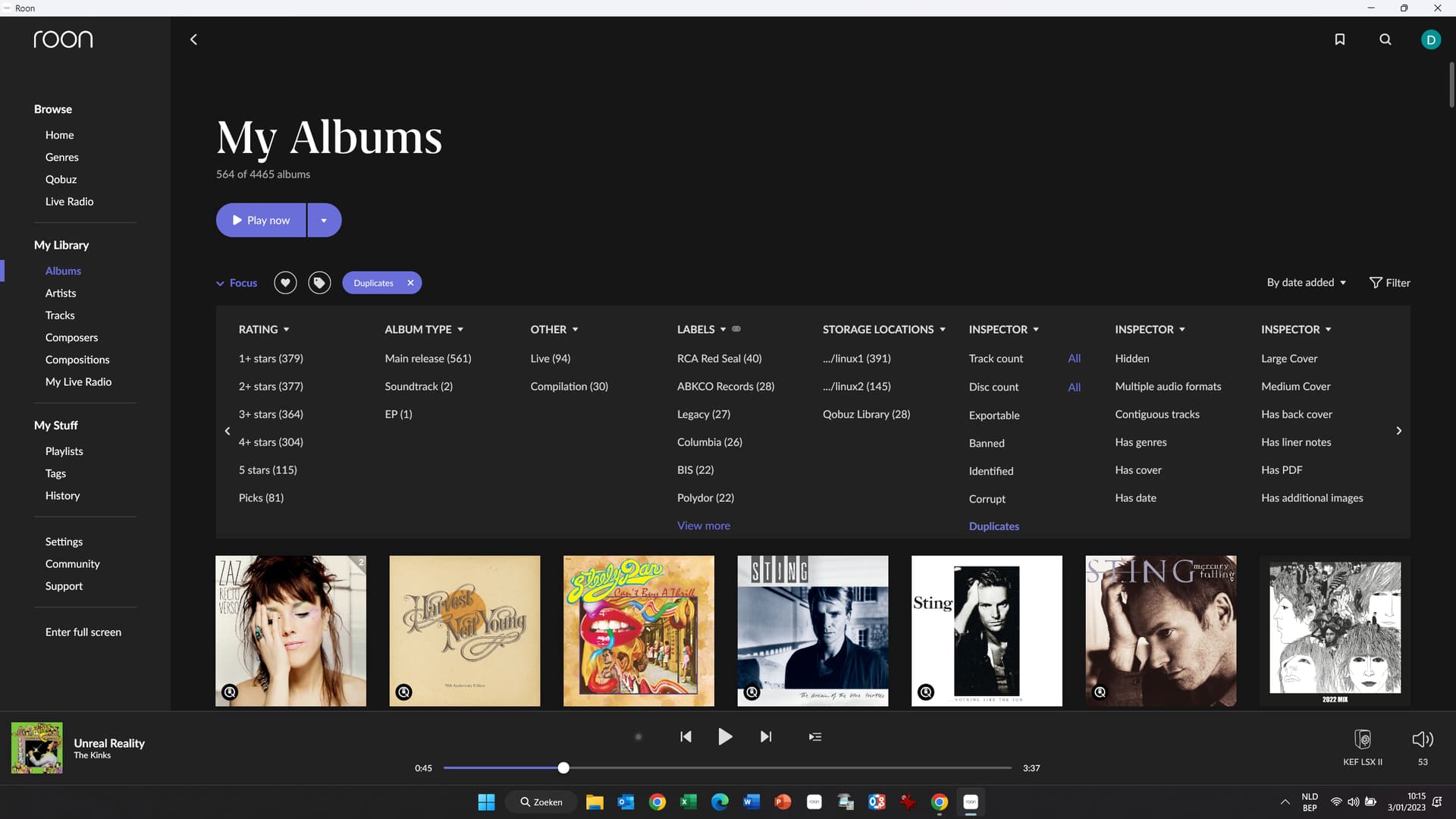Go to Playlists in sidebar
1456x819 pixels.
tap(64, 451)
